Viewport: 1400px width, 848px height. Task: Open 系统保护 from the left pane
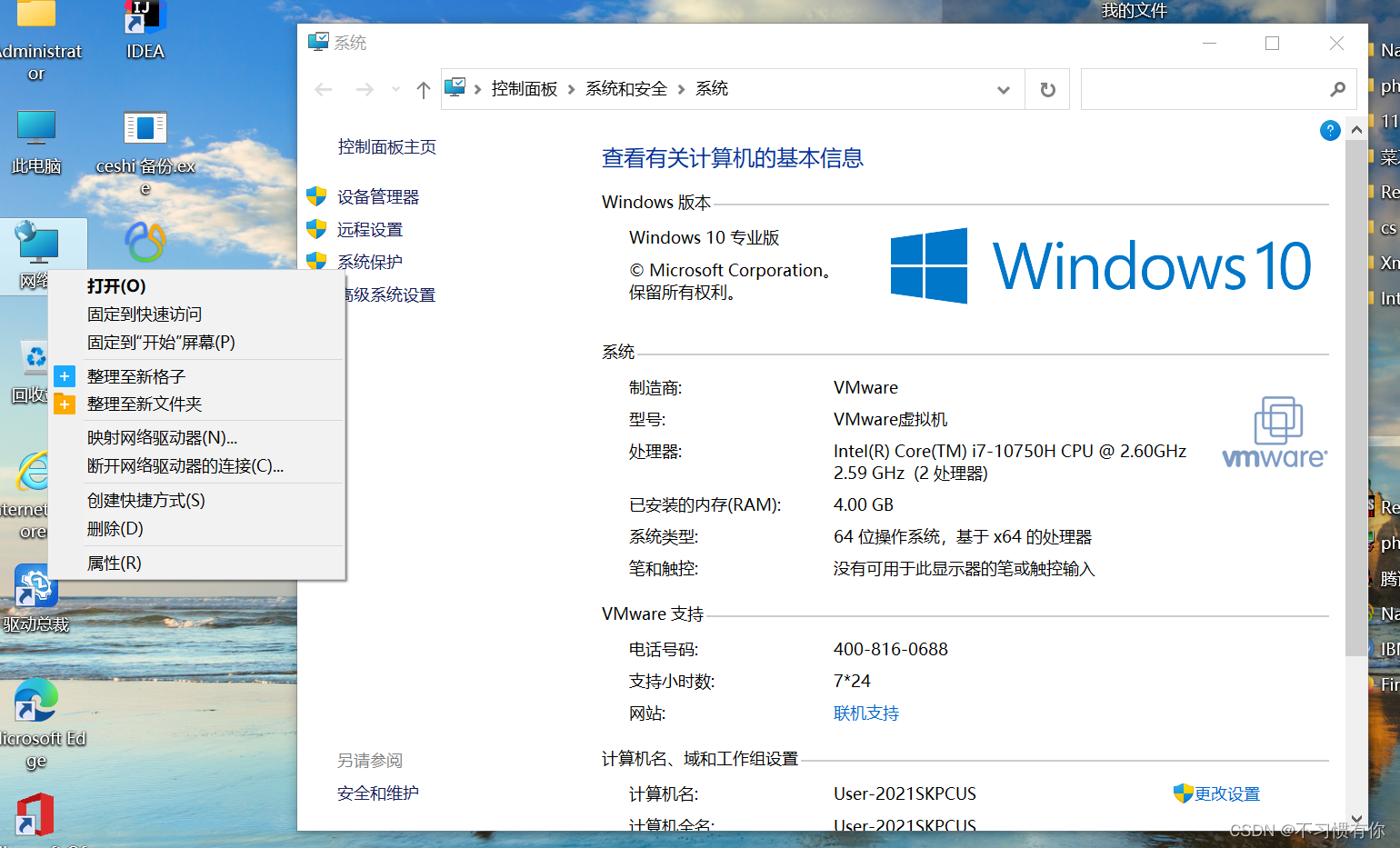[x=370, y=262]
